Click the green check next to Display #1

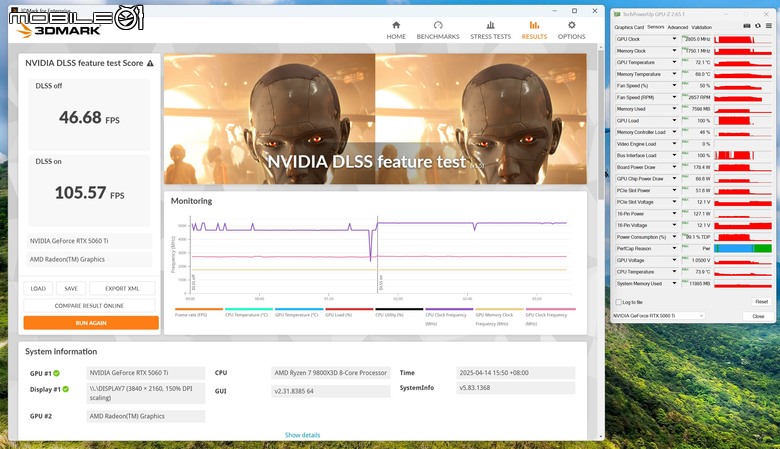coord(66,389)
